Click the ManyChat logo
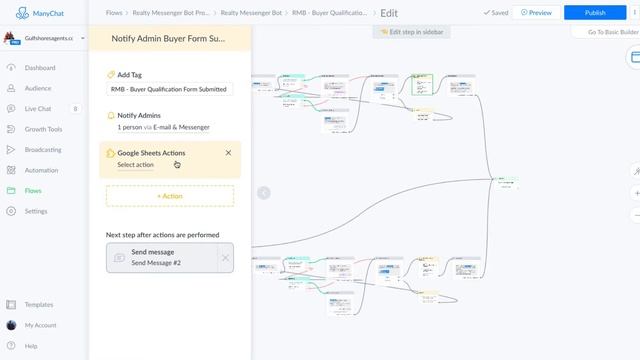 [x=40, y=13]
